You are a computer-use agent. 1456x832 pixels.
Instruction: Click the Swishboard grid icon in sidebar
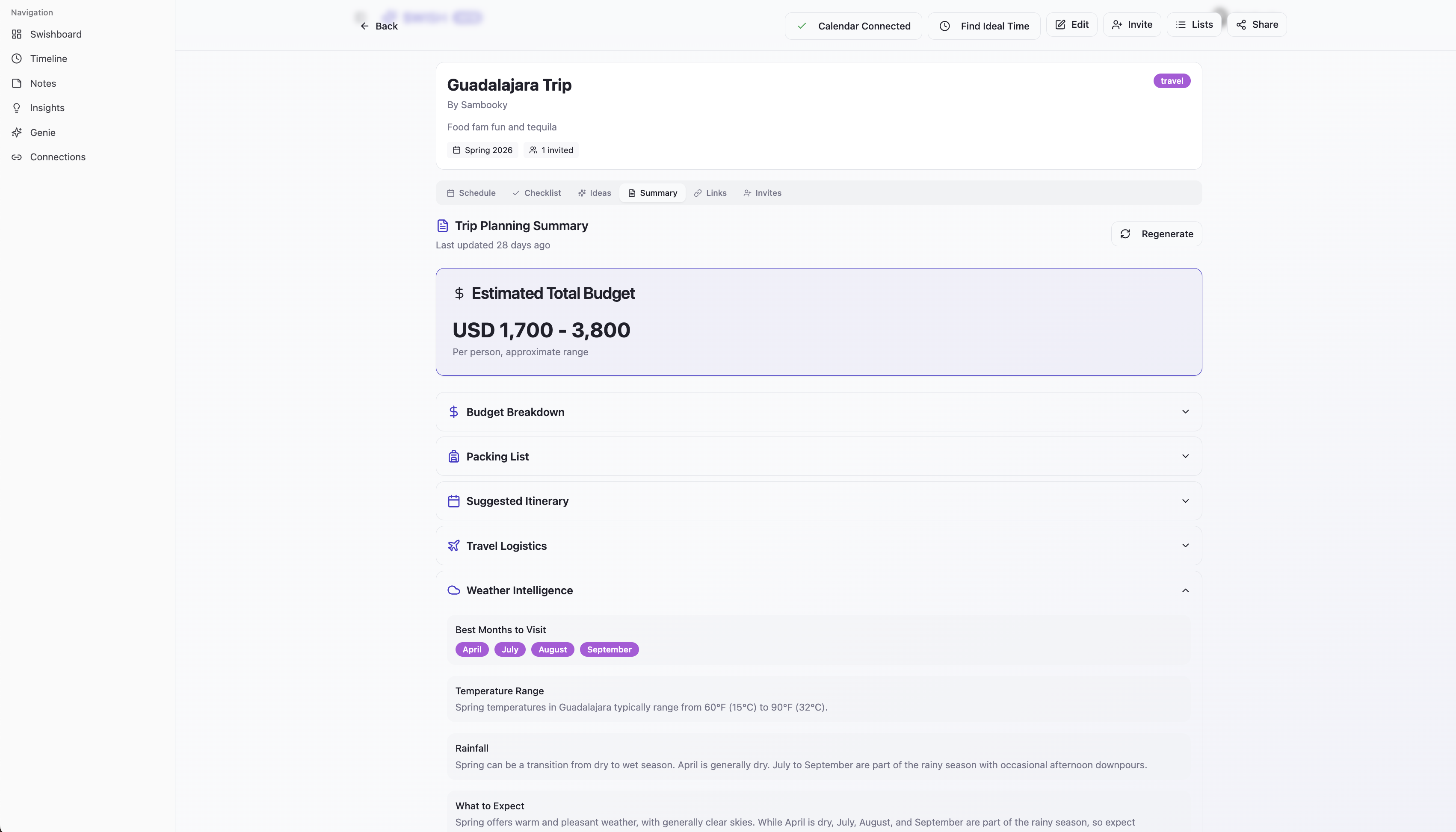[x=17, y=34]
